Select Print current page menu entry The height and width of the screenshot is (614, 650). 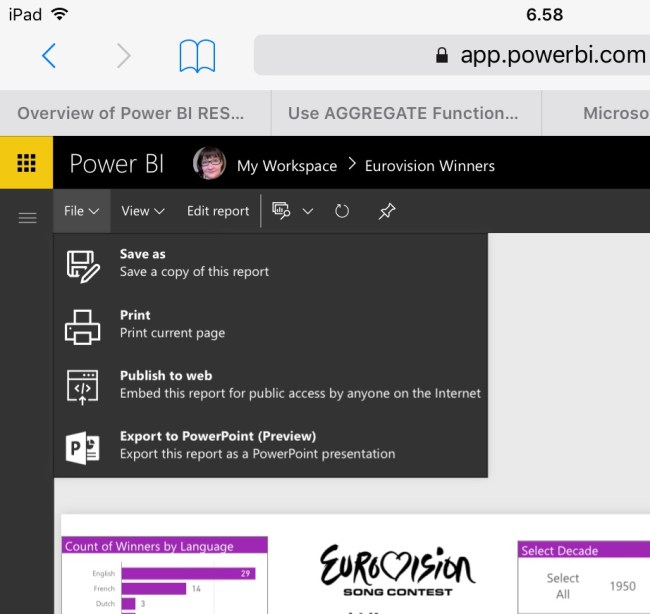pyautogui.click(x=171, y=324)
